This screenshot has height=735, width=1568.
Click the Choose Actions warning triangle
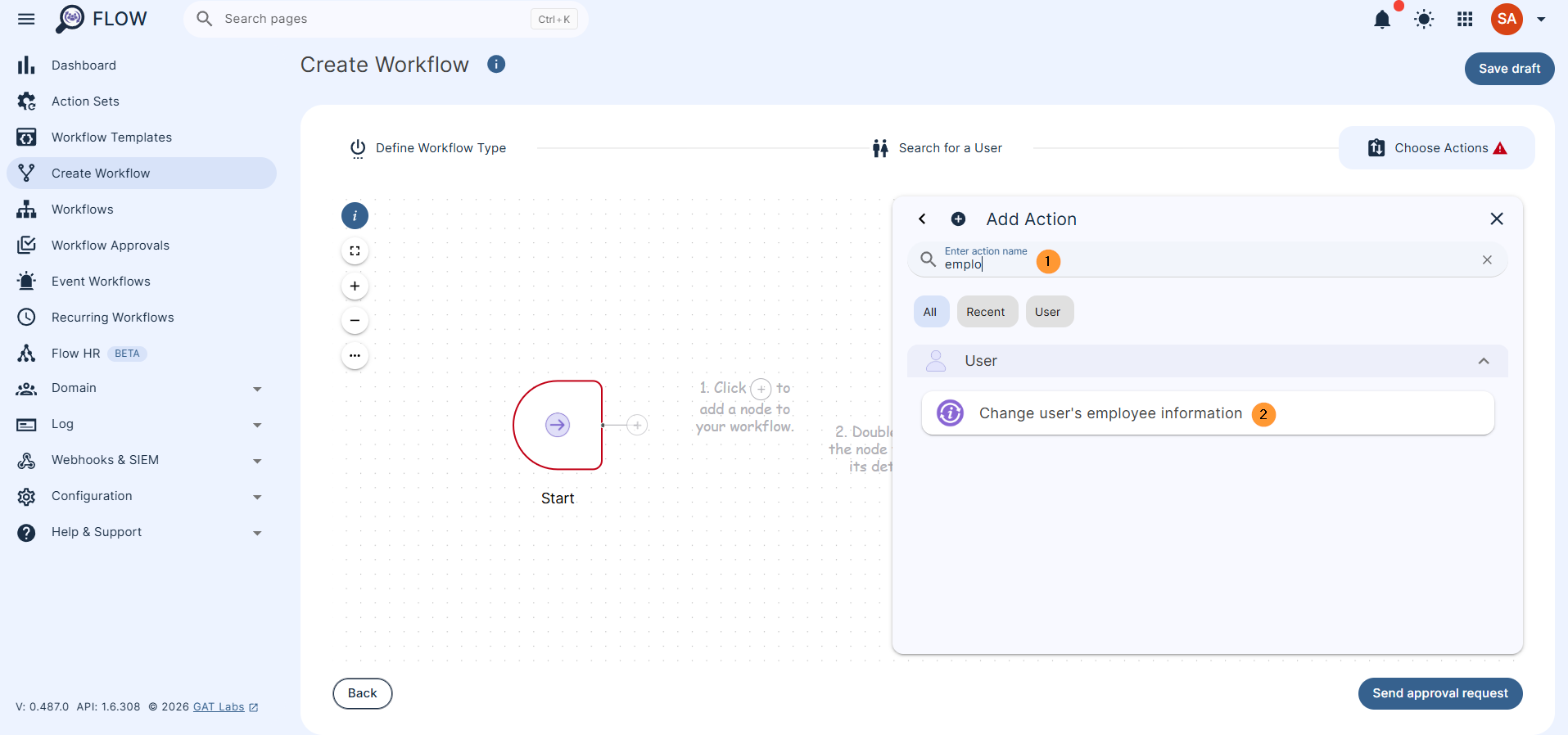pyautogui.click(x=1500, y=148)
